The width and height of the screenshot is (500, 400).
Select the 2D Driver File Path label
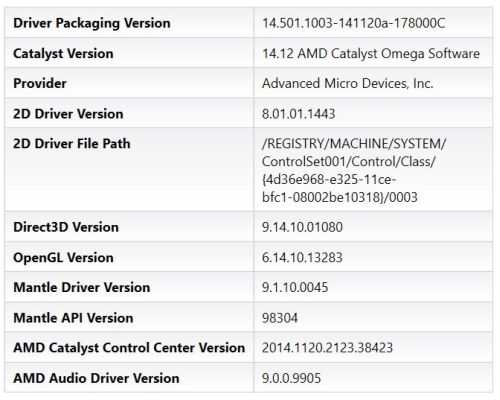[x=72, y=144]
